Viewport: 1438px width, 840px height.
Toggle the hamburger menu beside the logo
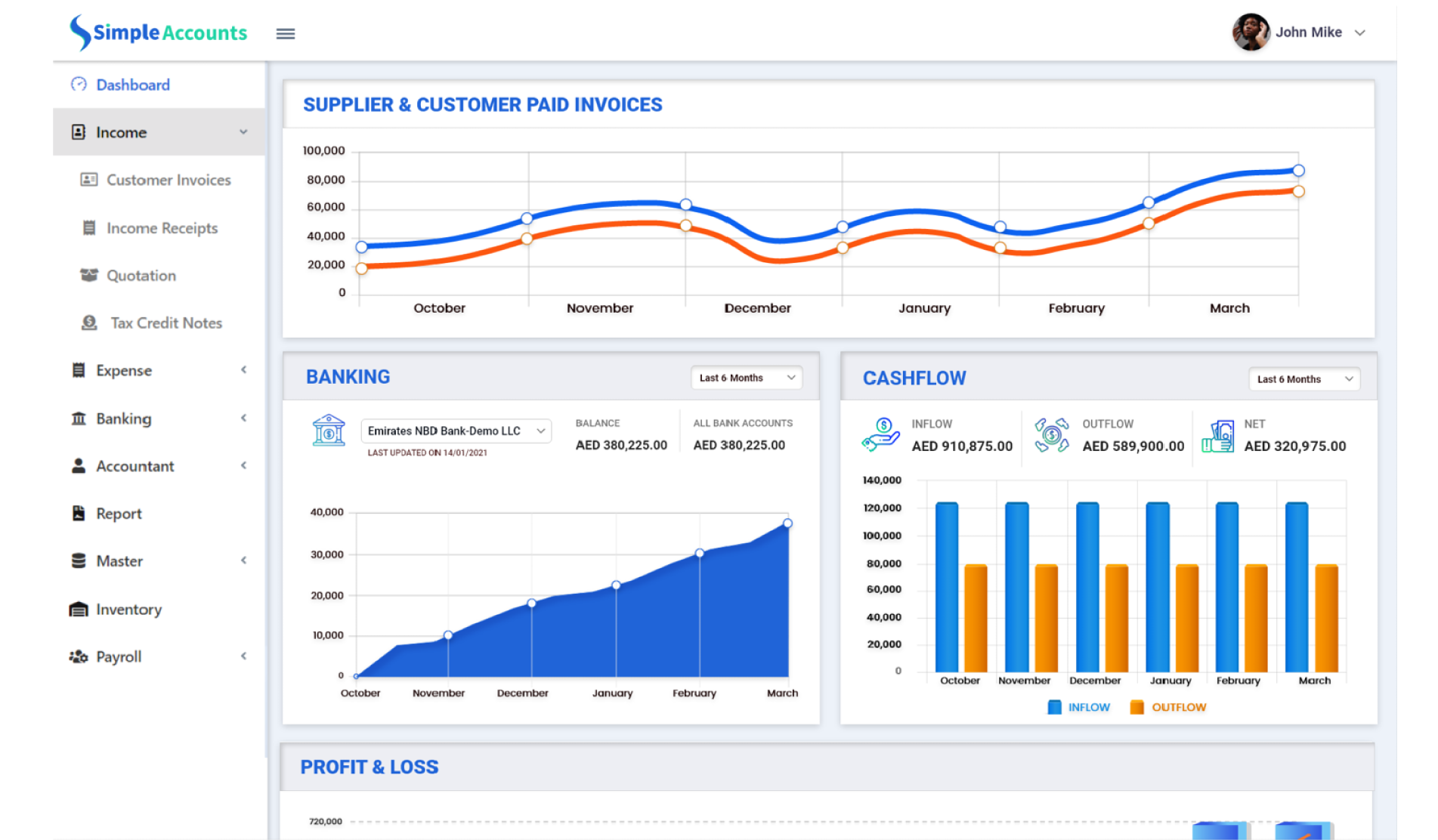point(285,33)
